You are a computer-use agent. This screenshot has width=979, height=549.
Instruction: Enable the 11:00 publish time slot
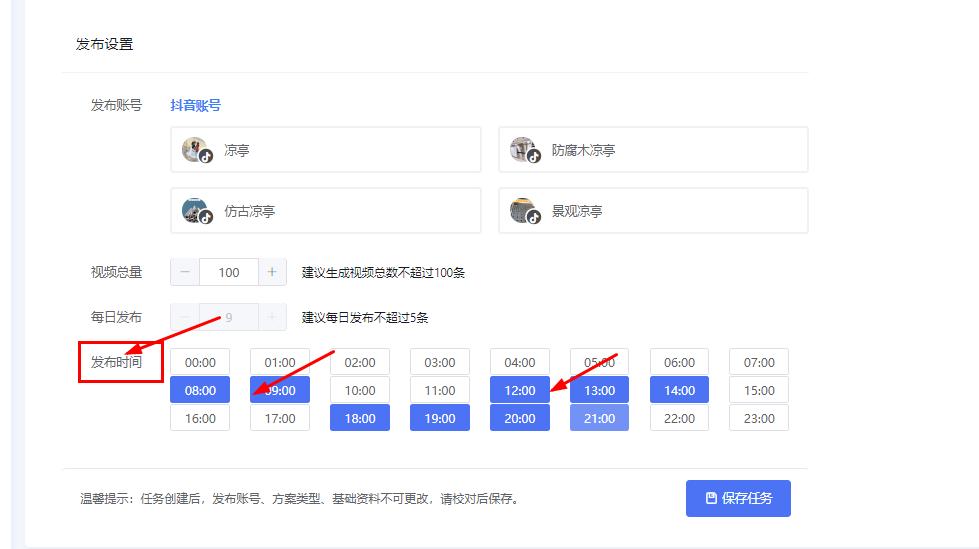[x=440, y=390]
